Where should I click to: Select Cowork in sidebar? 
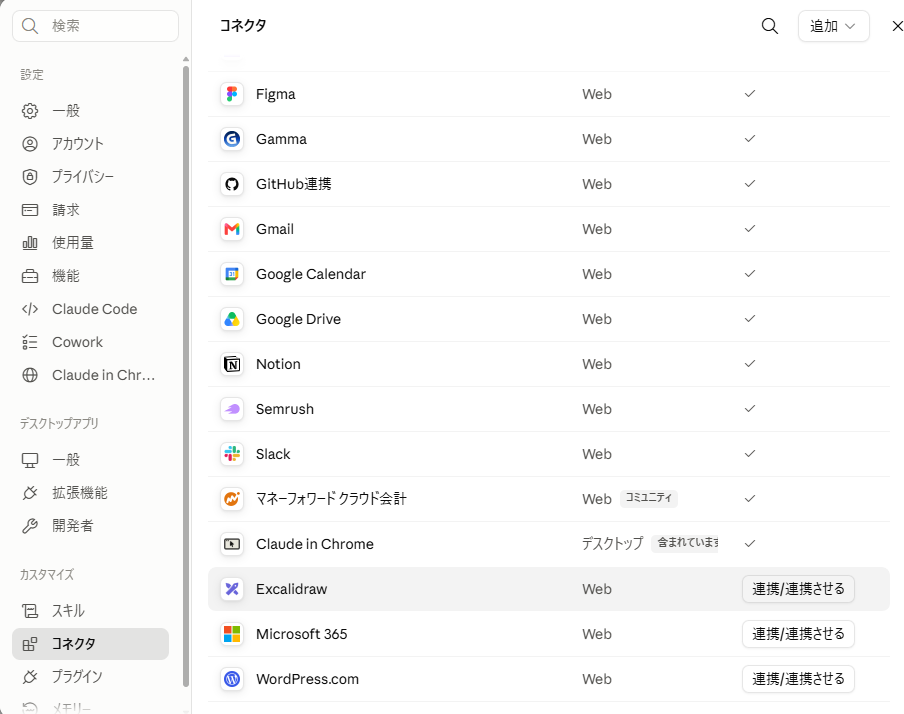point(91,342)
